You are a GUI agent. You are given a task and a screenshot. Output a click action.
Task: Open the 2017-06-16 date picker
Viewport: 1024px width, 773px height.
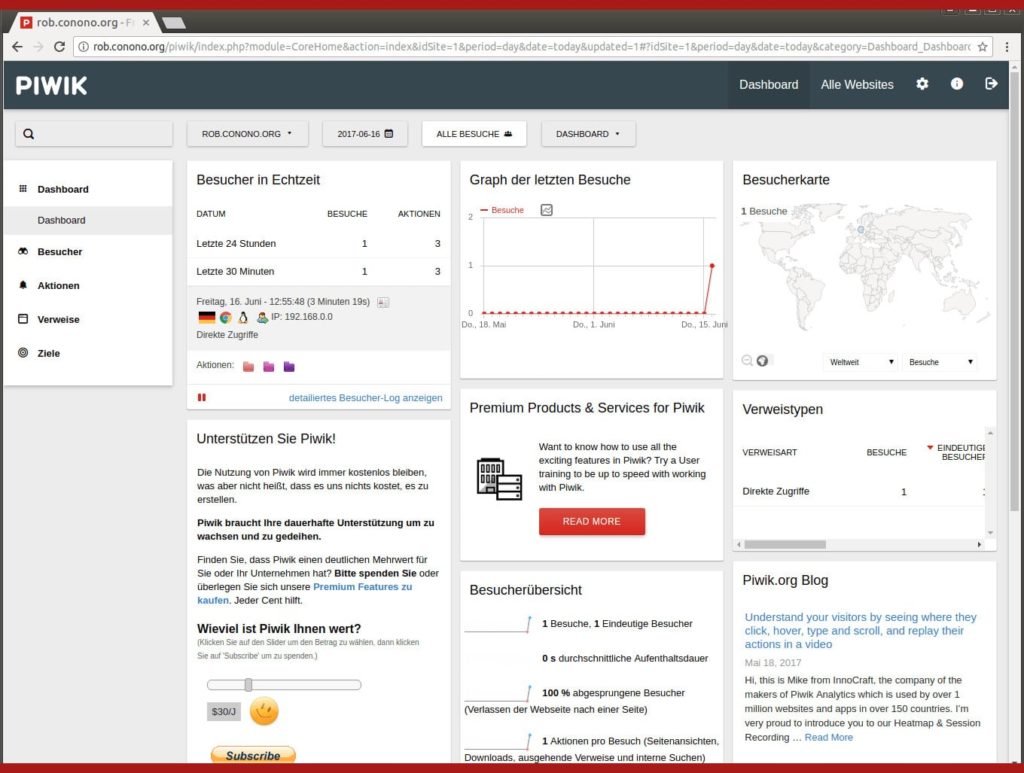[365, 134]
